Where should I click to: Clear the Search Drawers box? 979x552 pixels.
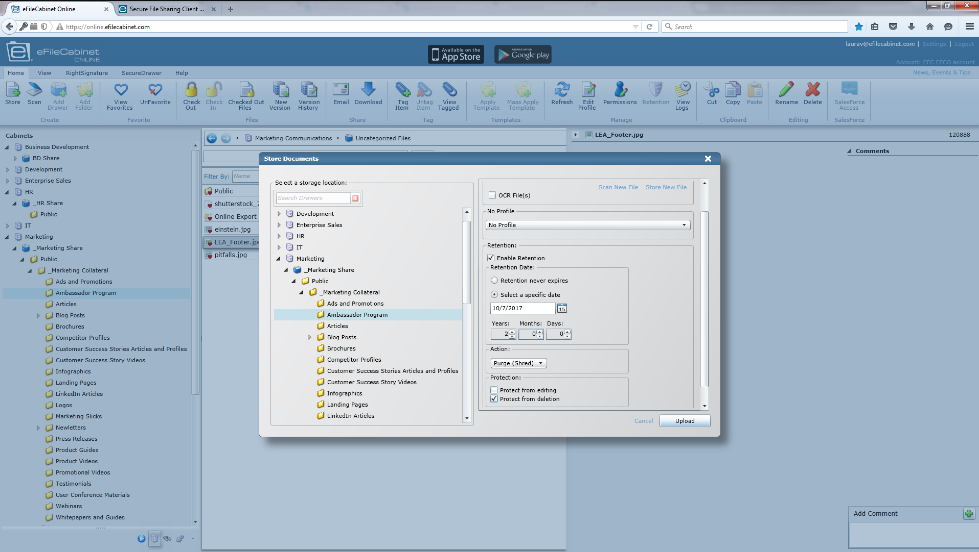click(355, 199)
